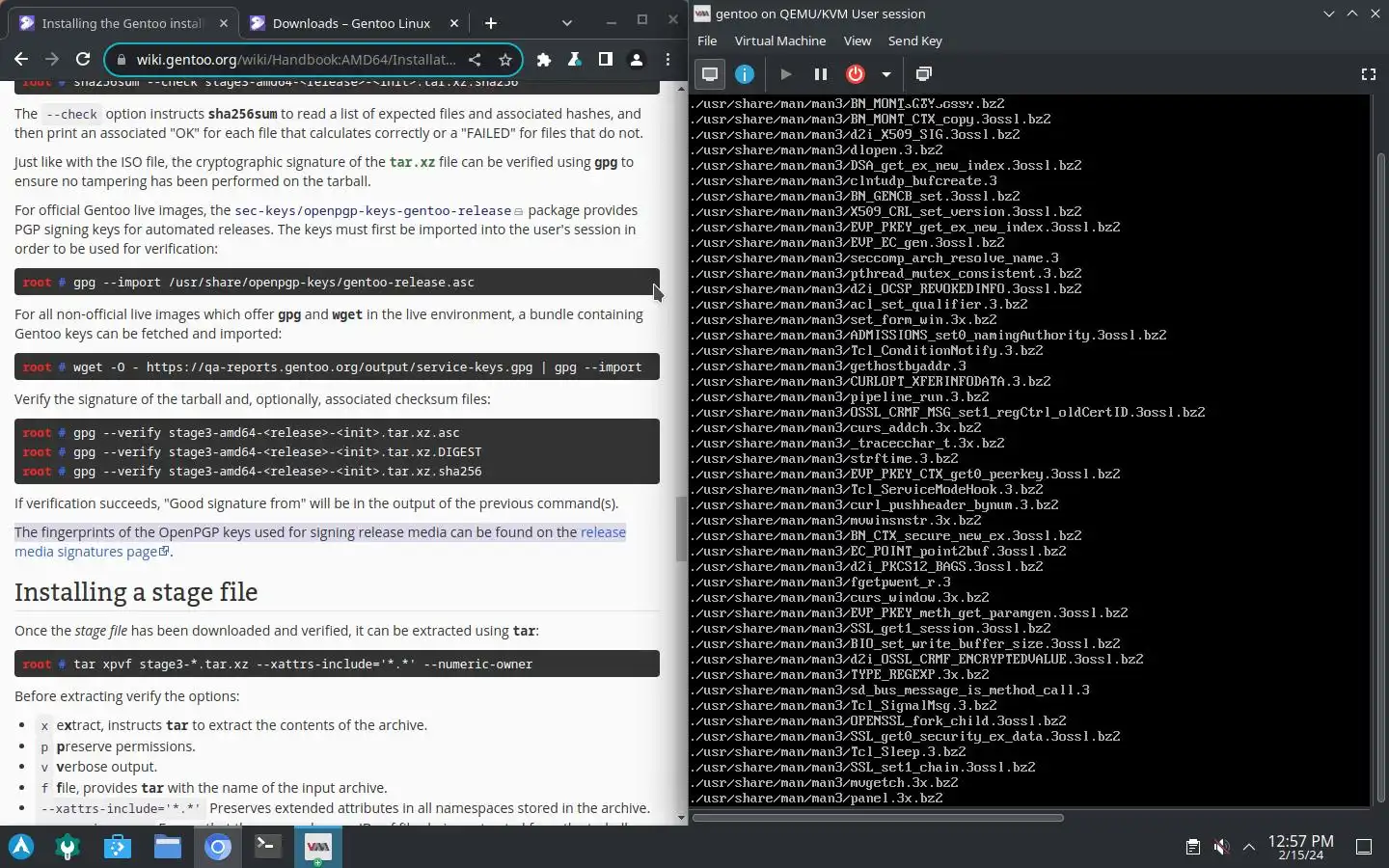Open the Chrome profile avatar
Image resolution: width=1389 pixels, height=868 pixels.
click(637, 60)
